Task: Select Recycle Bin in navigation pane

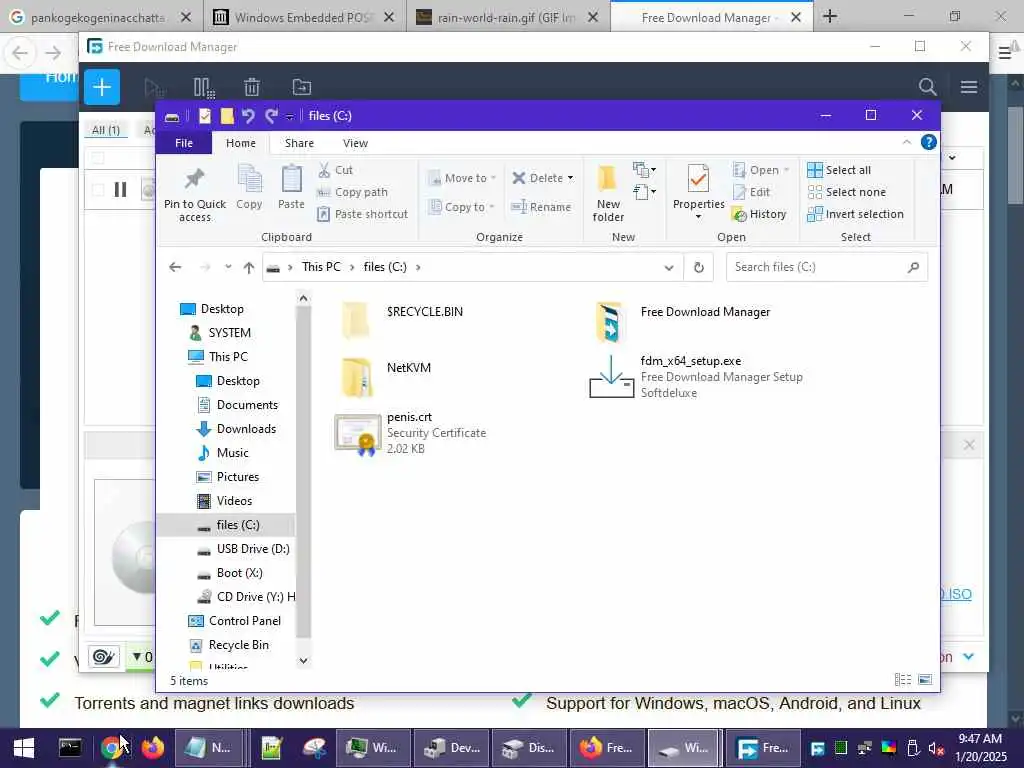Action: (229, 645)
